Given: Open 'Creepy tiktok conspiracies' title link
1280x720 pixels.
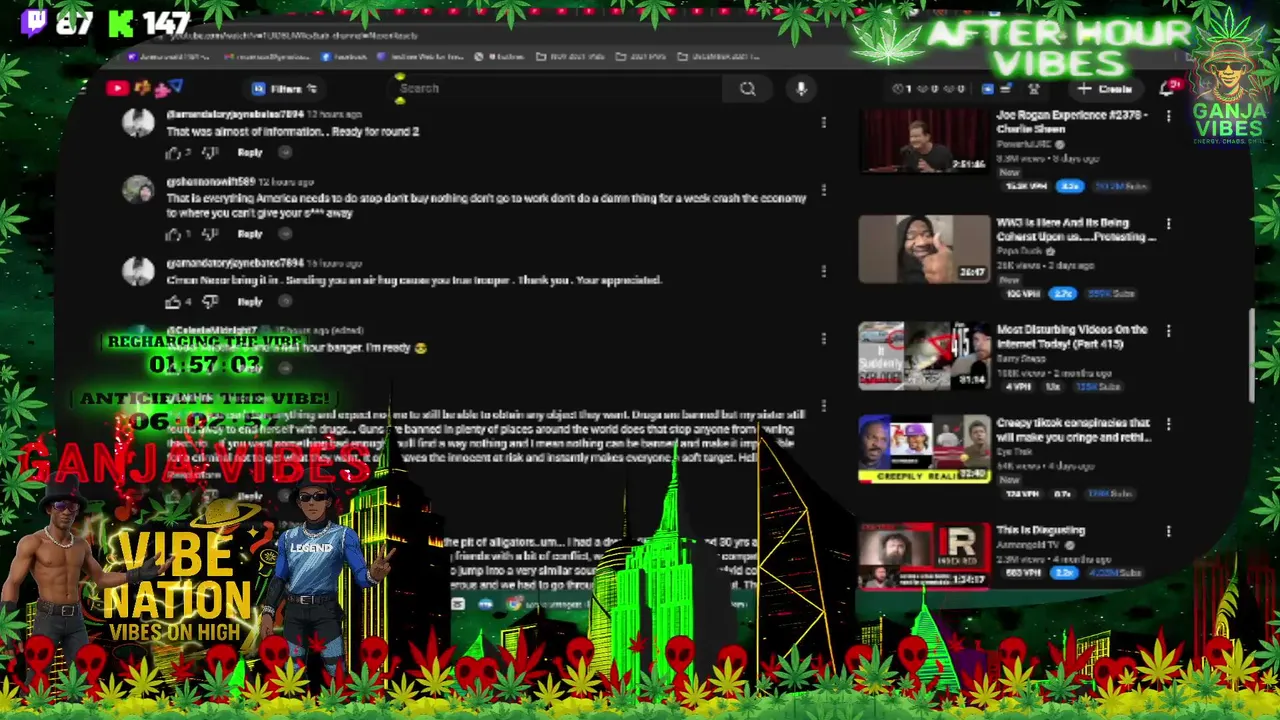Looking at the screenshot, I should pyautogui.click(x=1073, y=430).
